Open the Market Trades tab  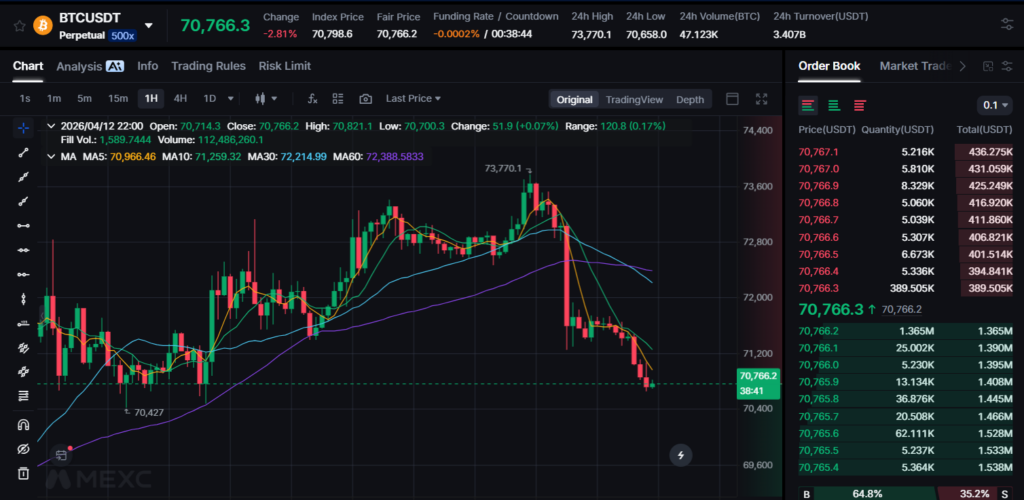coord(914,66)
